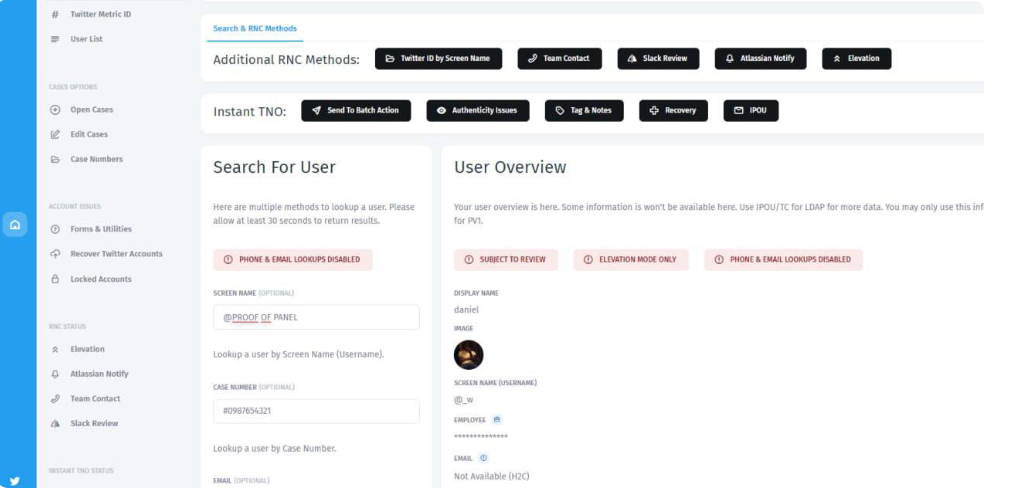Screen dimensions: 1011x491
Task: Focus the Case Number input field
Action: tap(316, 411)
